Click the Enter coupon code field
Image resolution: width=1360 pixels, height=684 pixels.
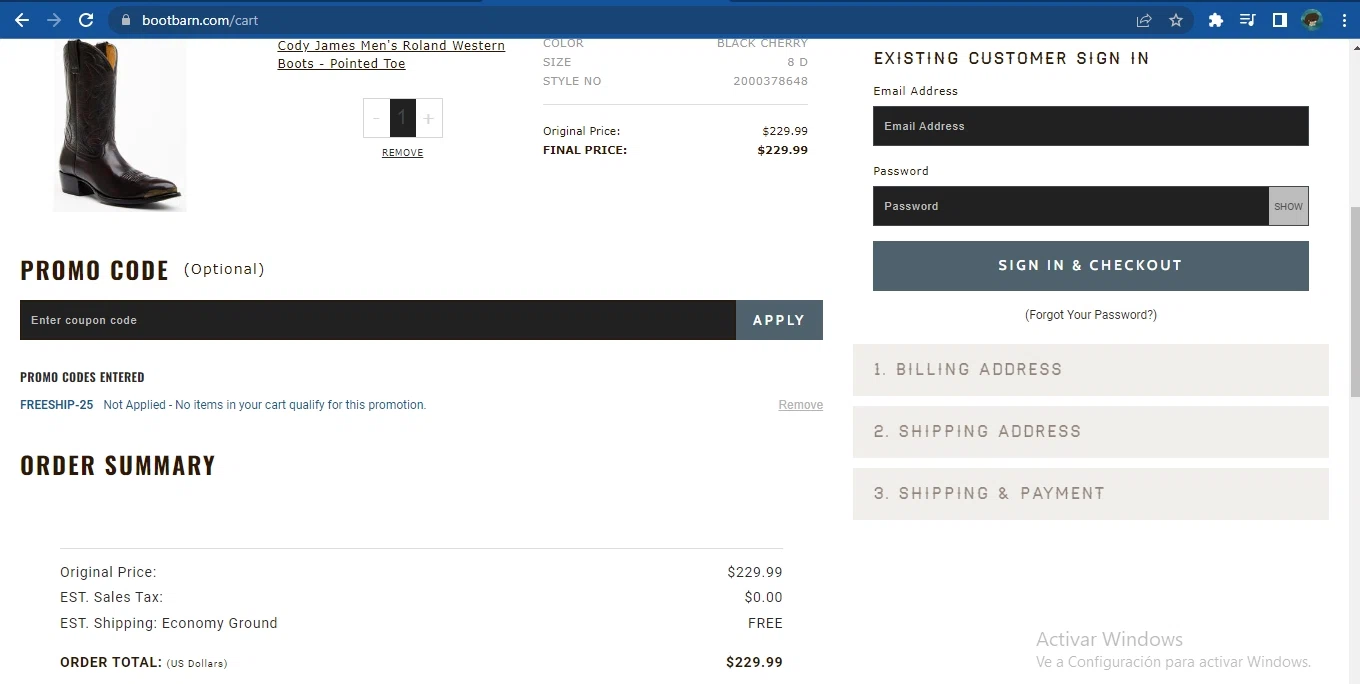click(378, 320)
